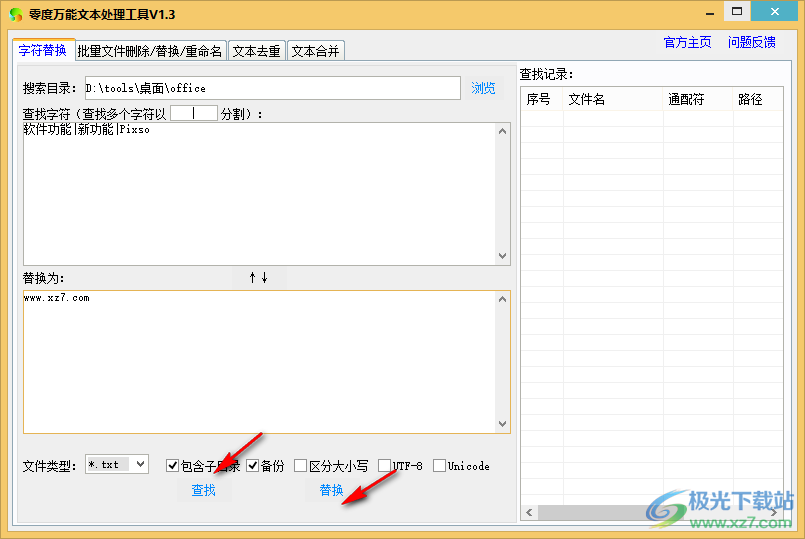Viewport: 805px width, 539px height.
Task: Close the 零度万能文本处理工具 window
Action: point(775,11)
